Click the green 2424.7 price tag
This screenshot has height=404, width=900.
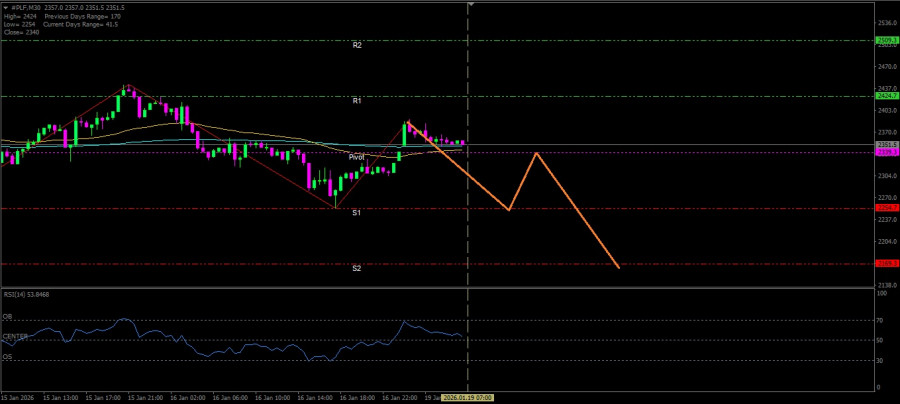[887, 96]
